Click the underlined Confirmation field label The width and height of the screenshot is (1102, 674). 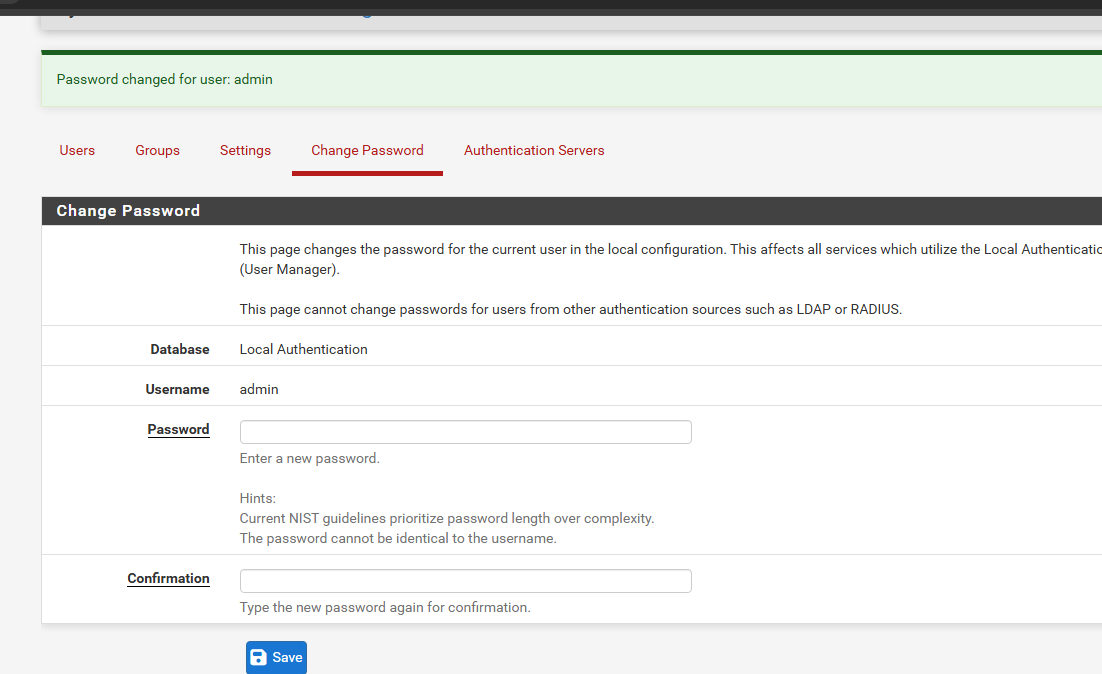click(168, 578)
